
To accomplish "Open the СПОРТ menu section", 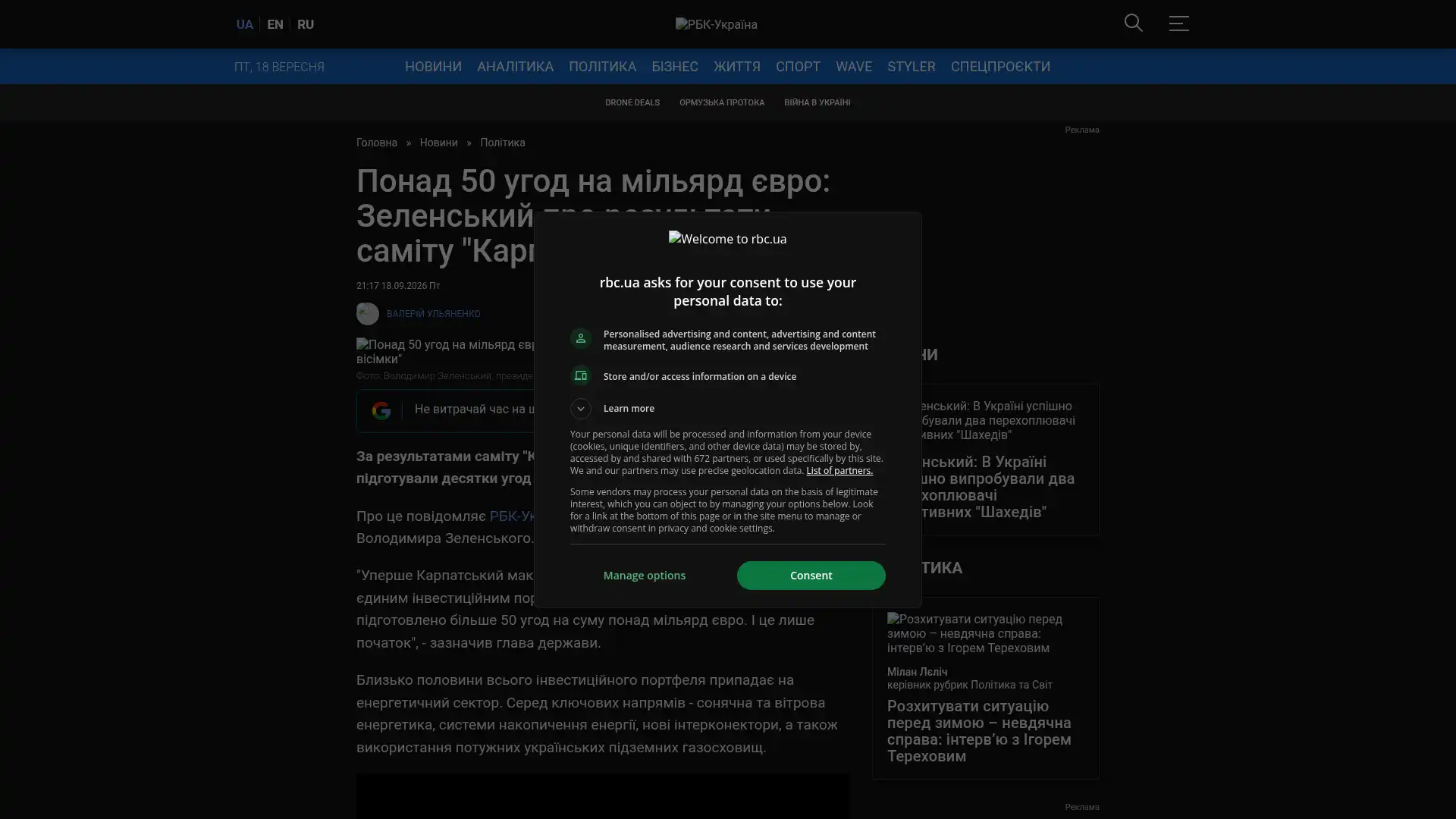I will pyautogui.click(x=798, y=67).
